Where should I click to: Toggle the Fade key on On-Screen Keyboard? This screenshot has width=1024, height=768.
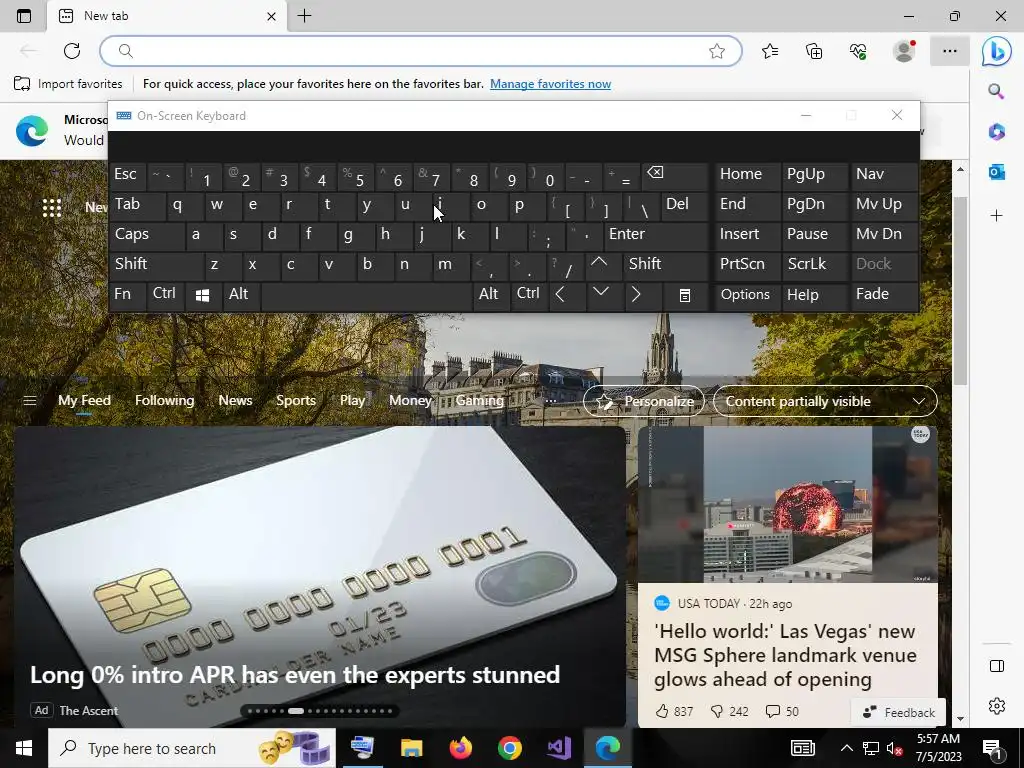pos(884,295)
